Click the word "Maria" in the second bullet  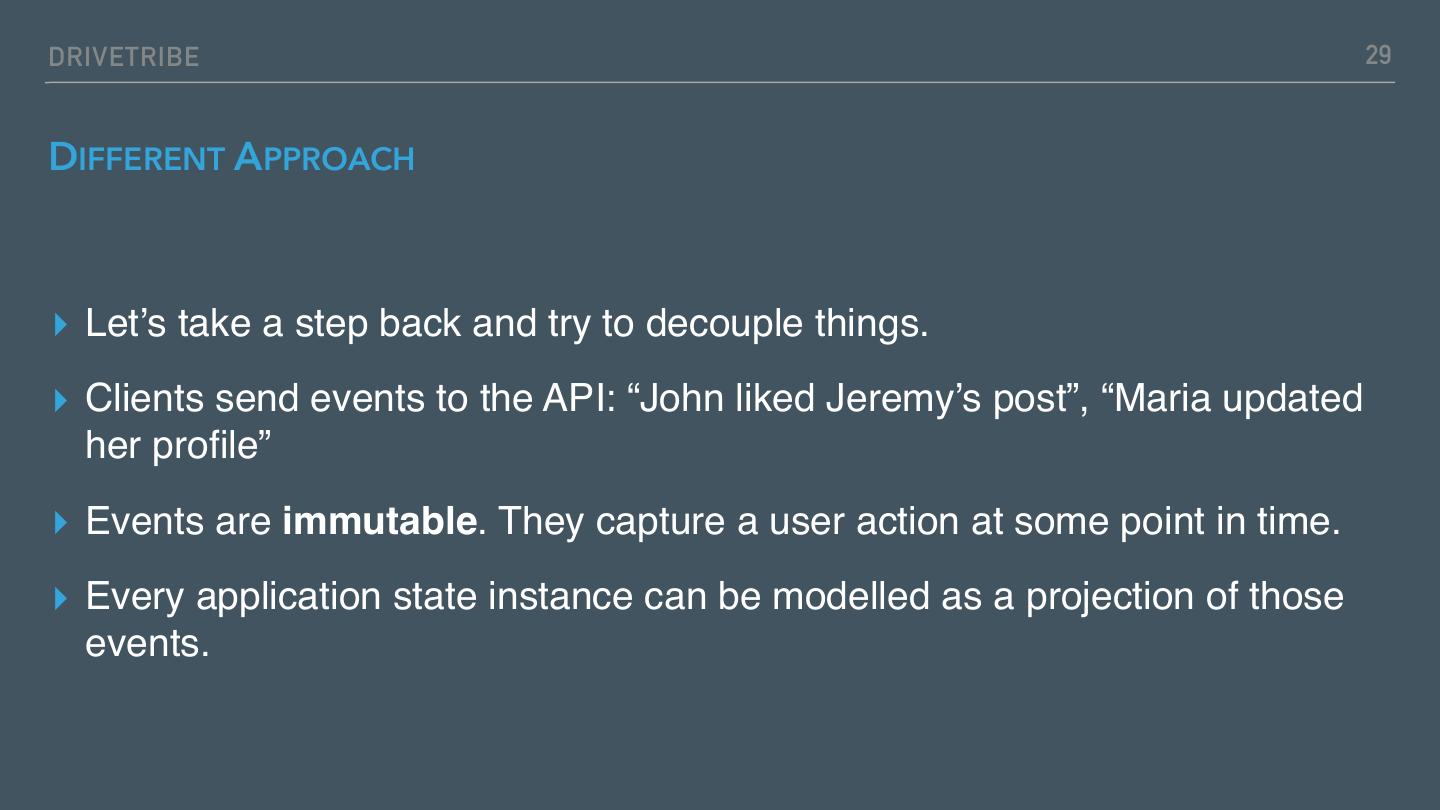[1162, 399]
